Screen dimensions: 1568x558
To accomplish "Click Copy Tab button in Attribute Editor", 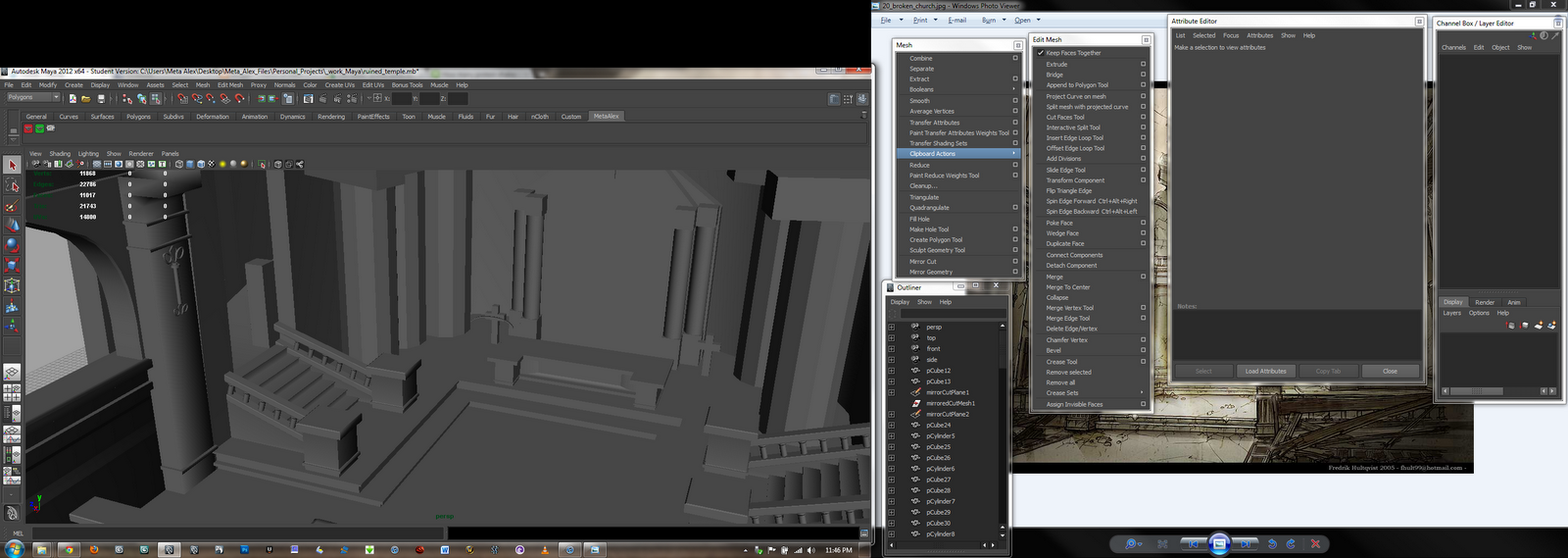I will [x=1328, y=371].
